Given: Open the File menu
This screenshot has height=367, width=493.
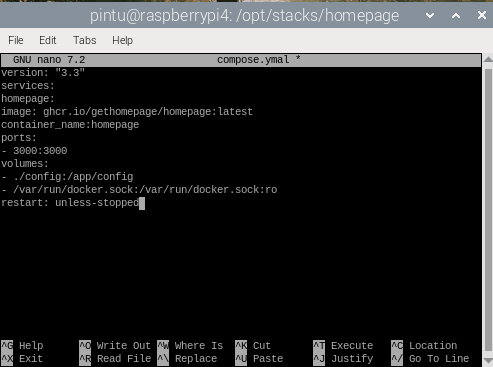Looking at the screenshot, I should point(16,40).
